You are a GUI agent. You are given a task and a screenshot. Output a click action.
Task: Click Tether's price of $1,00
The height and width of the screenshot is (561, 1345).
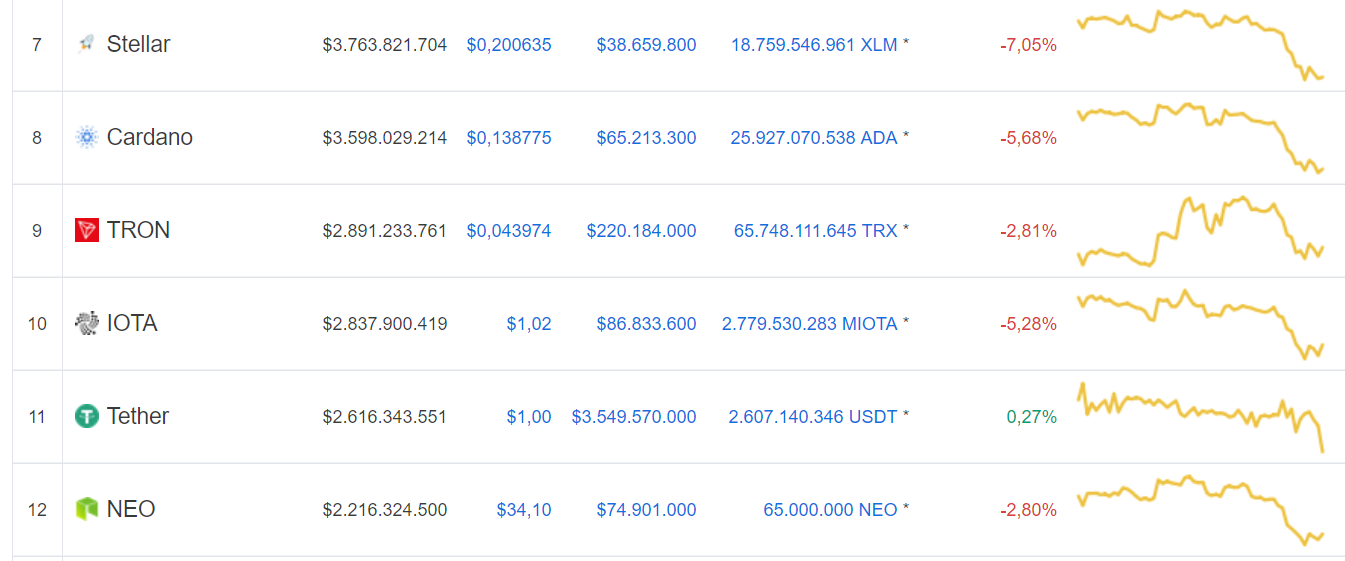pyautogui.click(x=528, y=416)
